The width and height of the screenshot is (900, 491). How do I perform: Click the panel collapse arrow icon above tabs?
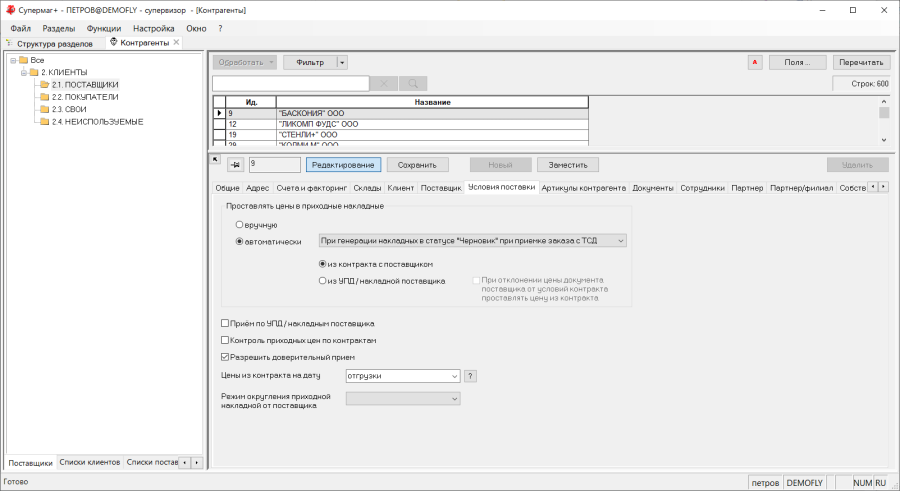point(215,159)
